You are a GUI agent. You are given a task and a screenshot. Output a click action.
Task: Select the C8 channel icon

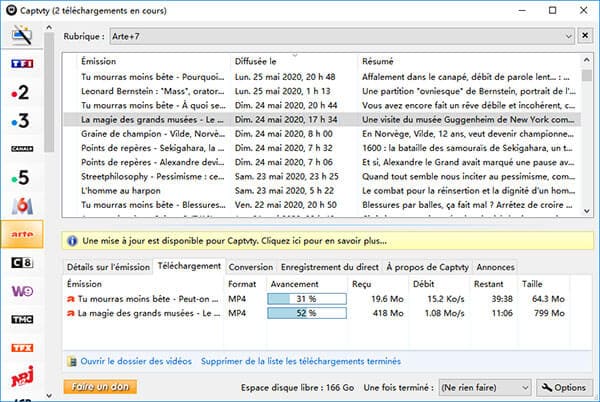[22, 263]
